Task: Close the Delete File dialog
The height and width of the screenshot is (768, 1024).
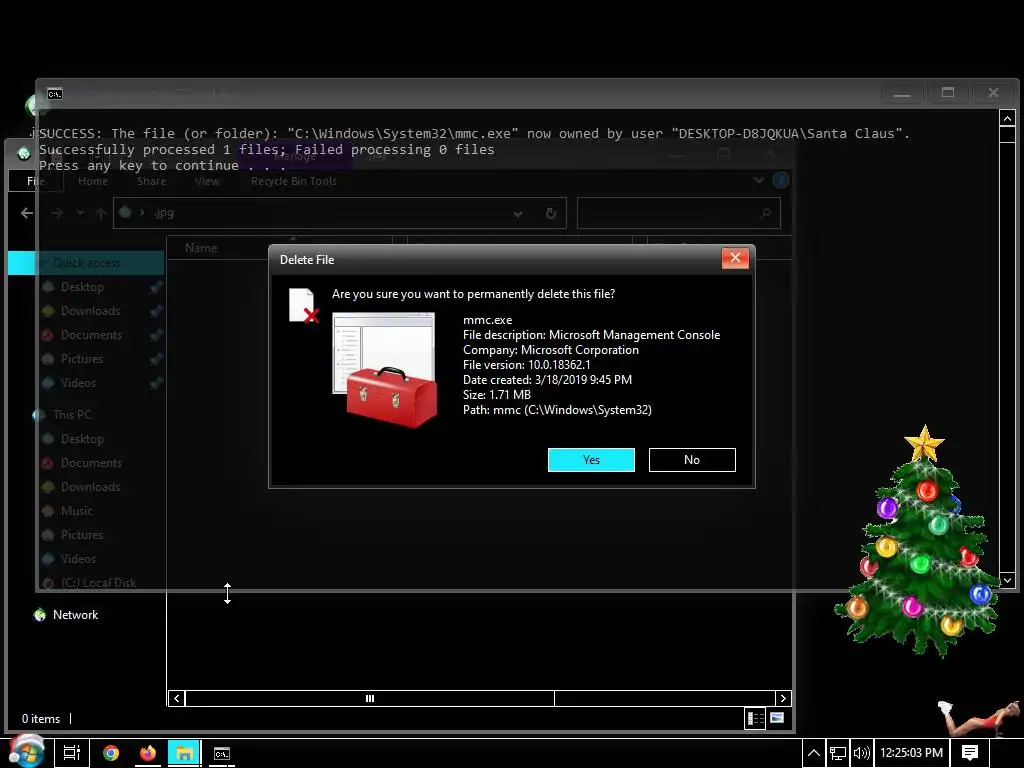Action: [735, 258]
